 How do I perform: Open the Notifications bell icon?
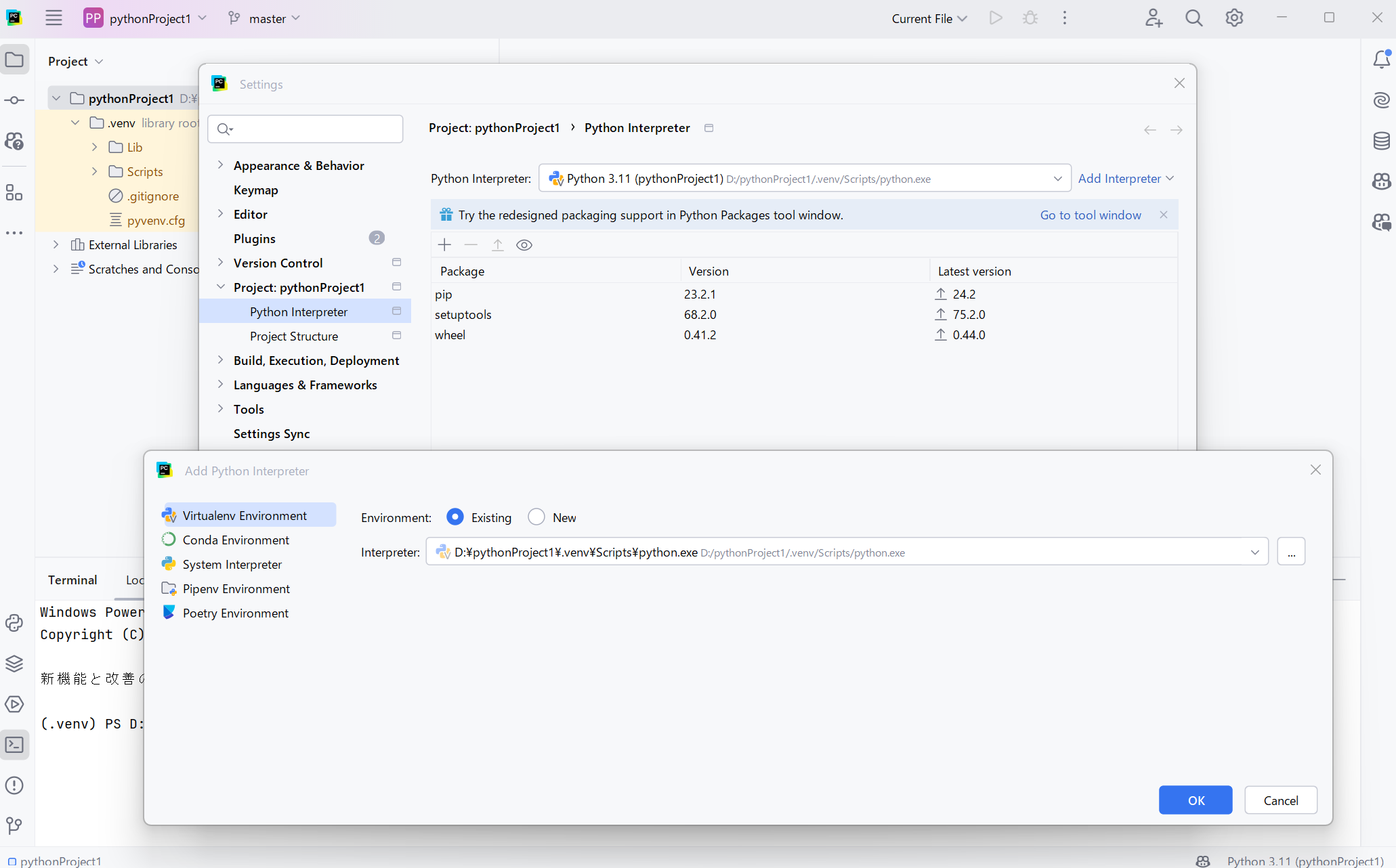[x=1381, y=60]
